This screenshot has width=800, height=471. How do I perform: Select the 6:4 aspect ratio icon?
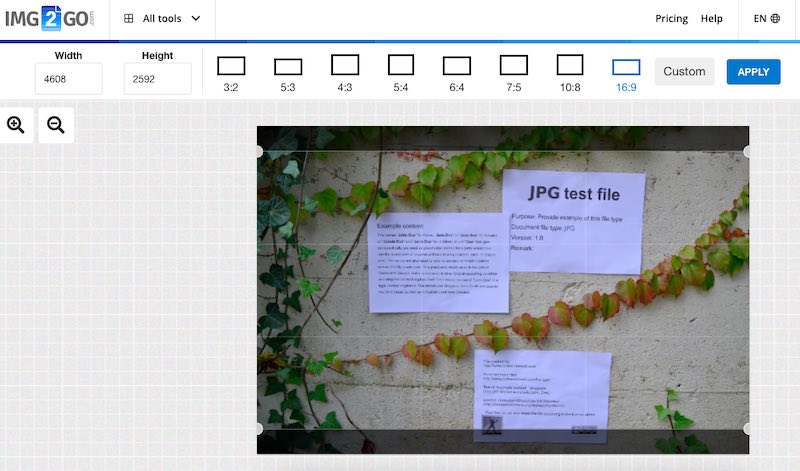pos(457,67)
